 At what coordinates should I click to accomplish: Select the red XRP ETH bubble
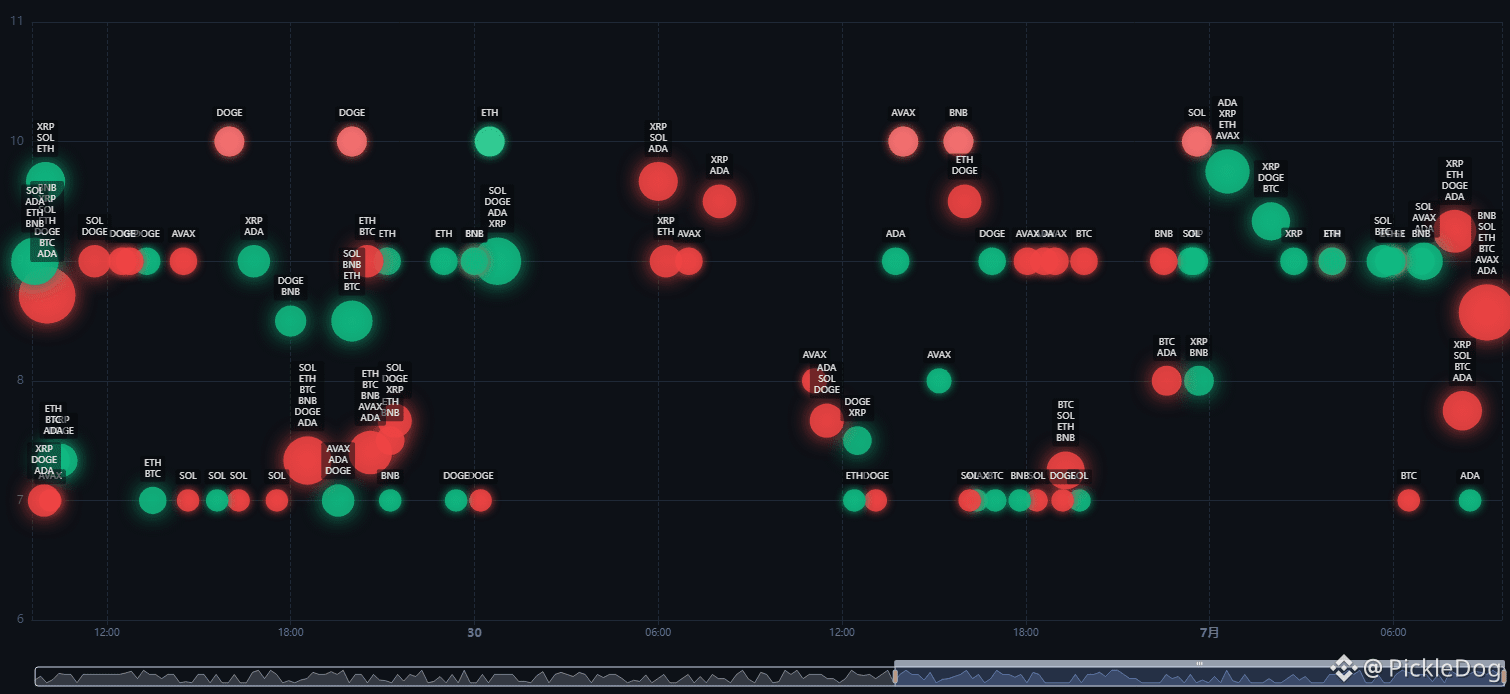pyautogui.click(x=665, y=261)
